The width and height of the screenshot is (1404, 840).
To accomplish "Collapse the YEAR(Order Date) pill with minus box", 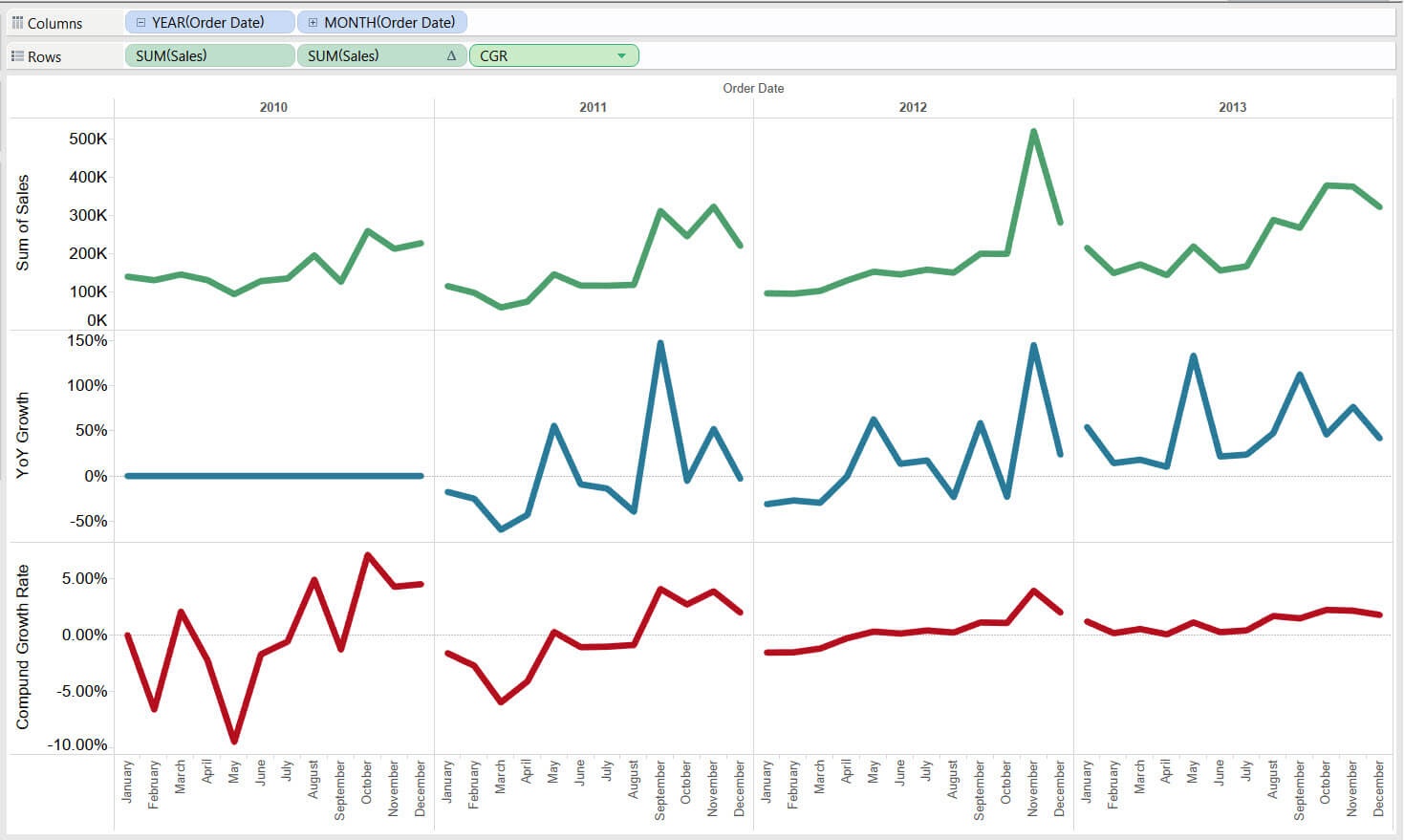I will (x=140, y=22).
